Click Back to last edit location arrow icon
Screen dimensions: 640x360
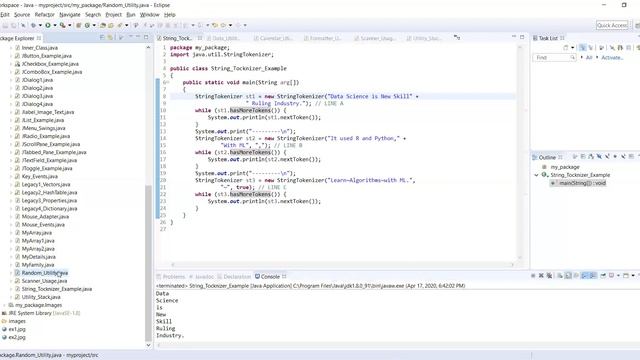[215, 25]
